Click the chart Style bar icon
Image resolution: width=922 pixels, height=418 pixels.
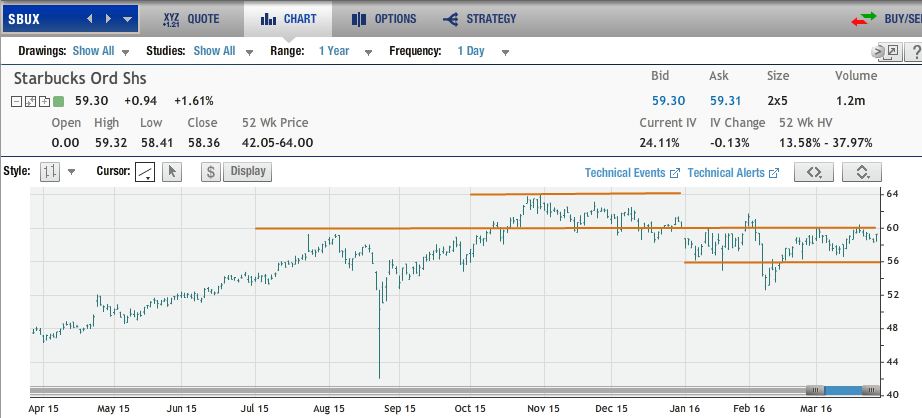(50, 172)
